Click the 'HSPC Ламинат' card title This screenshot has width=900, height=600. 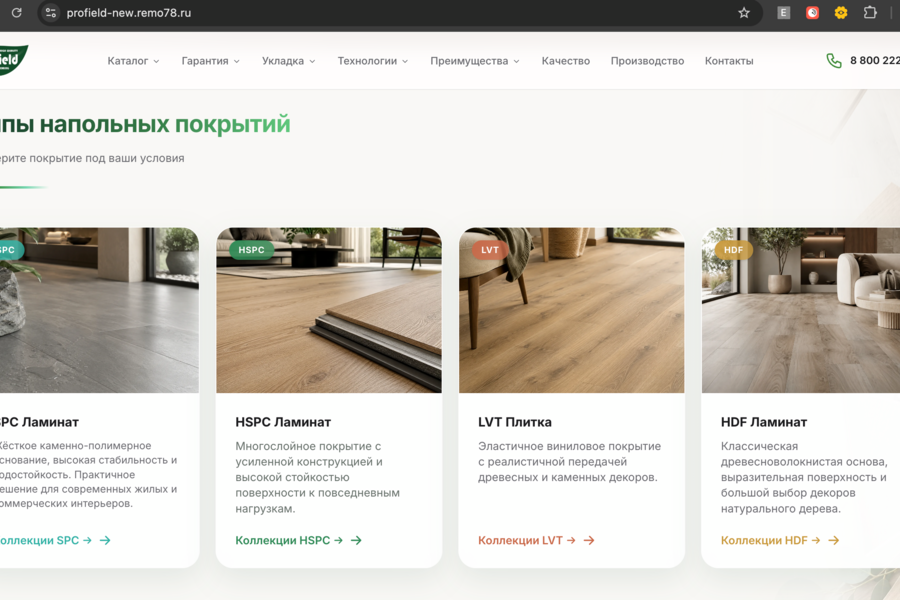coord(283,422)
